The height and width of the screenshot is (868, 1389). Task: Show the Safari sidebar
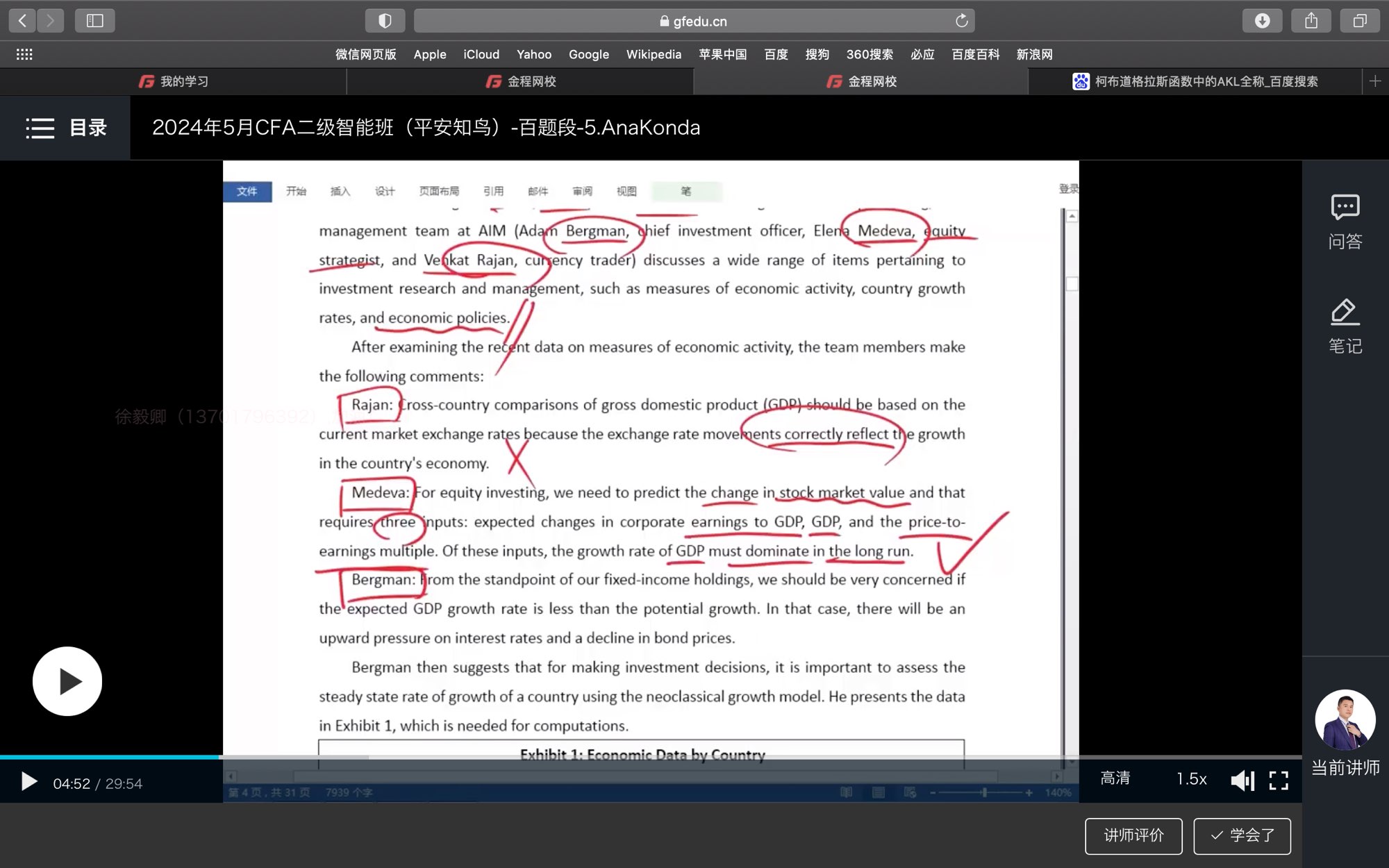tap(95, 21)
